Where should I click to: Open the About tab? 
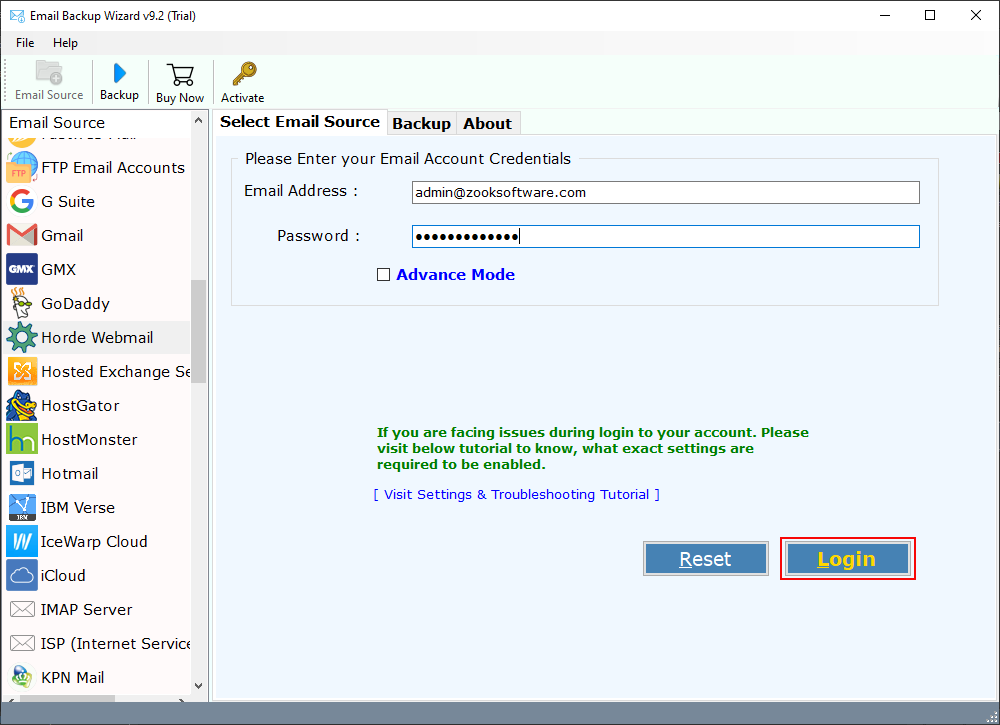click(x=487, y=124)
